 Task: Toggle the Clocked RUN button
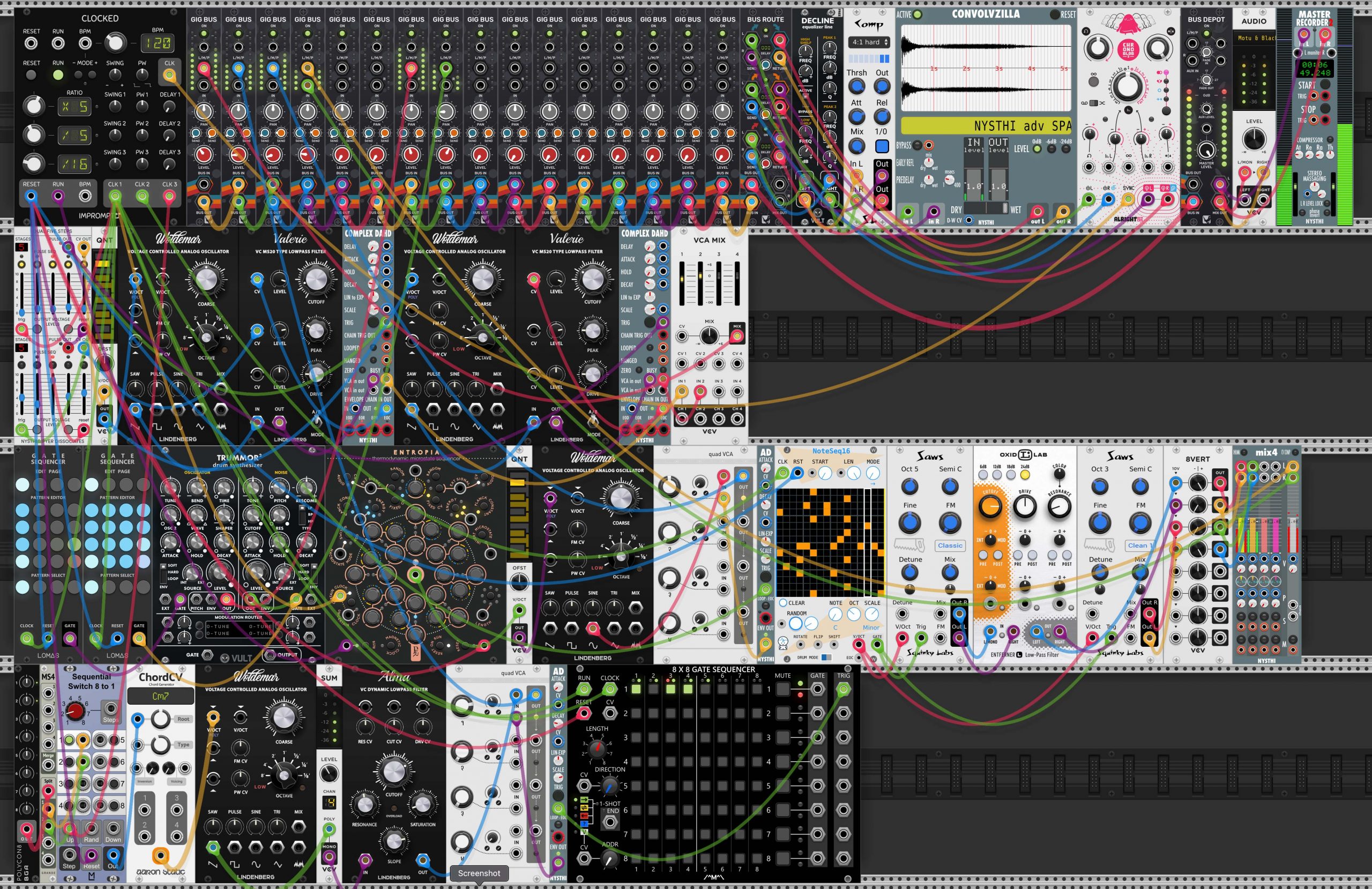point(58,76)
